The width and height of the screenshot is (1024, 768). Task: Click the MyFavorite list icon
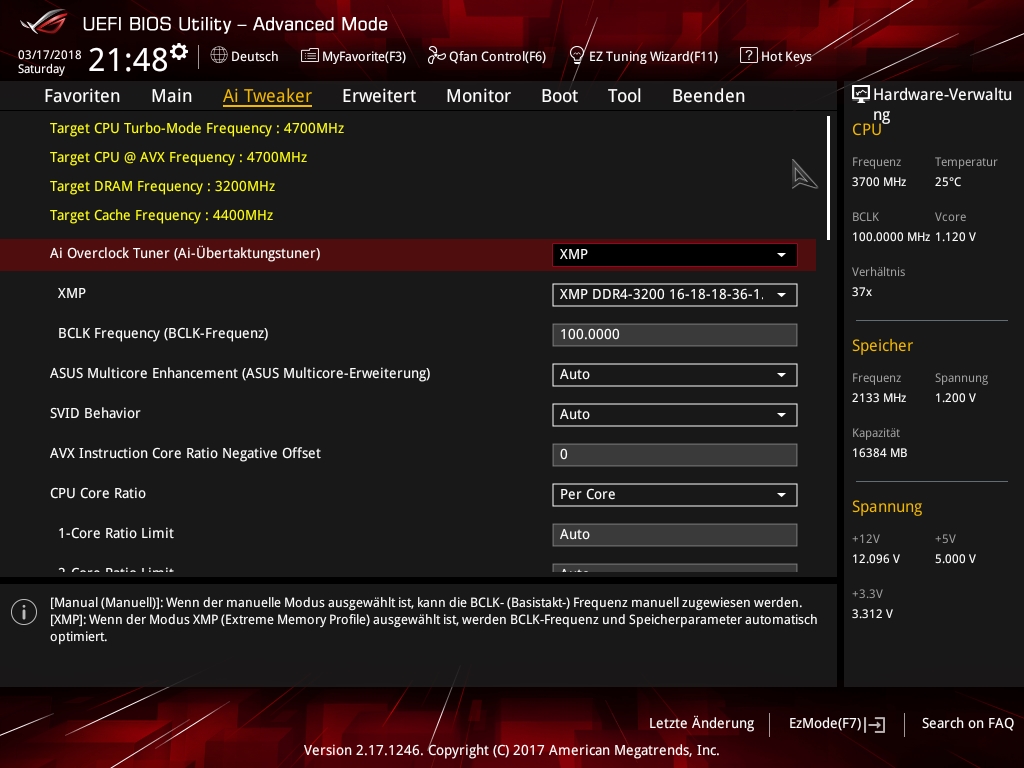point(309,56)
